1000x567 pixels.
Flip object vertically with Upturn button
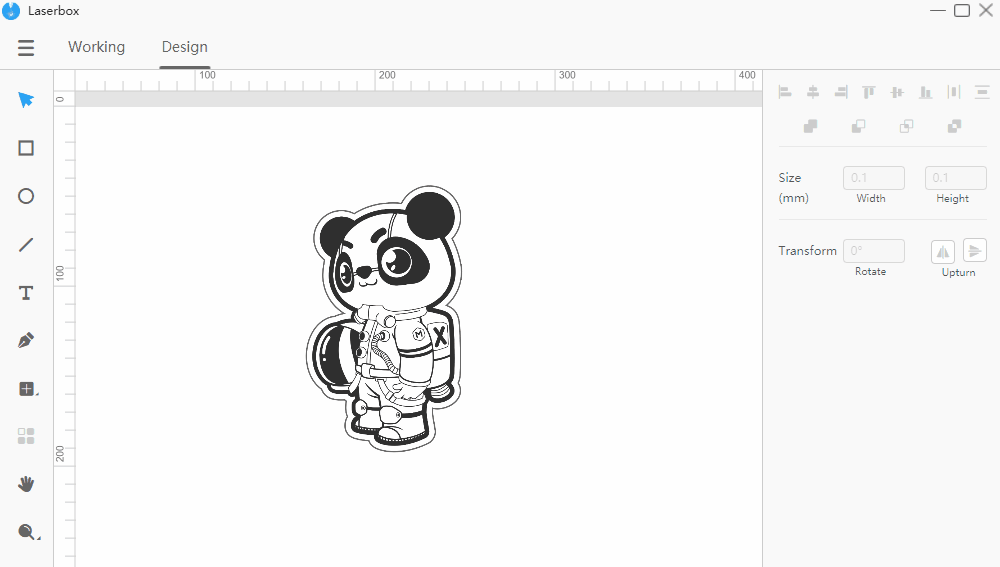click(974, 251)
